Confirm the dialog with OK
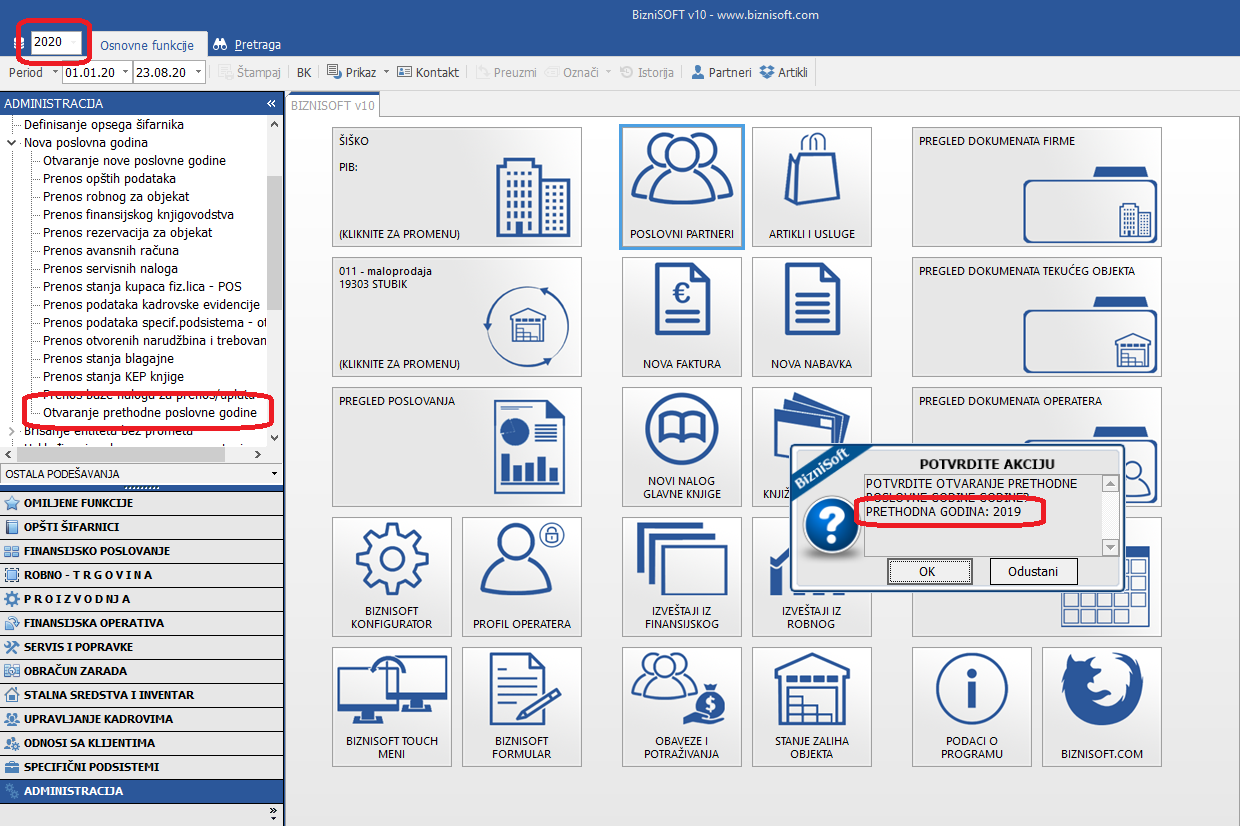Screen dimensions: 1240x826 (x=929, y=571)
